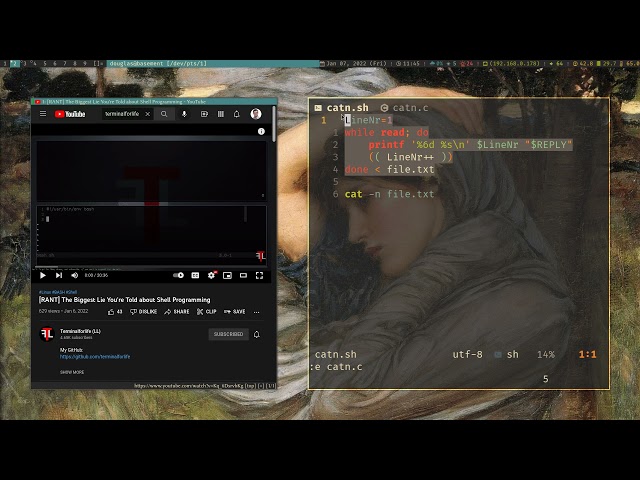This screenshot has width=640, height=480.
Task: Open the account avatar menu in YouTube
Action: (x=256, y=114)
